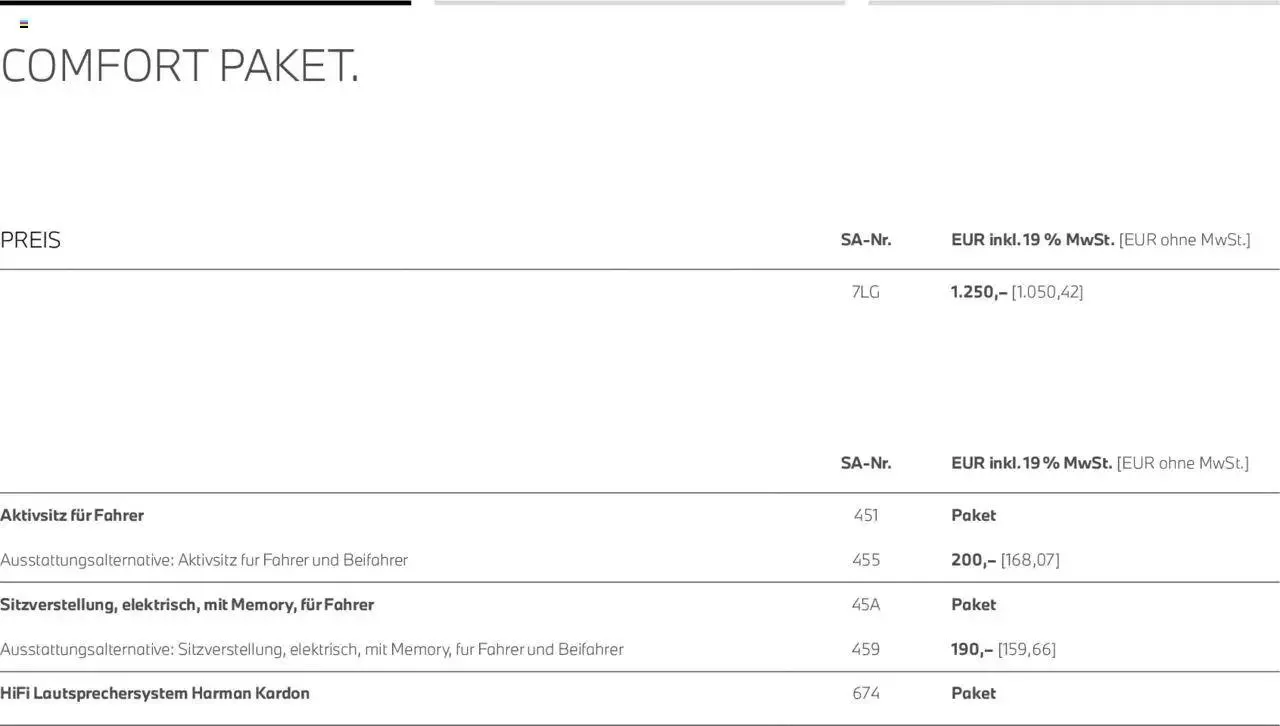The image size is (1280, 726).
Task: Click the 1.250,– package price
Action: [979, 292]
